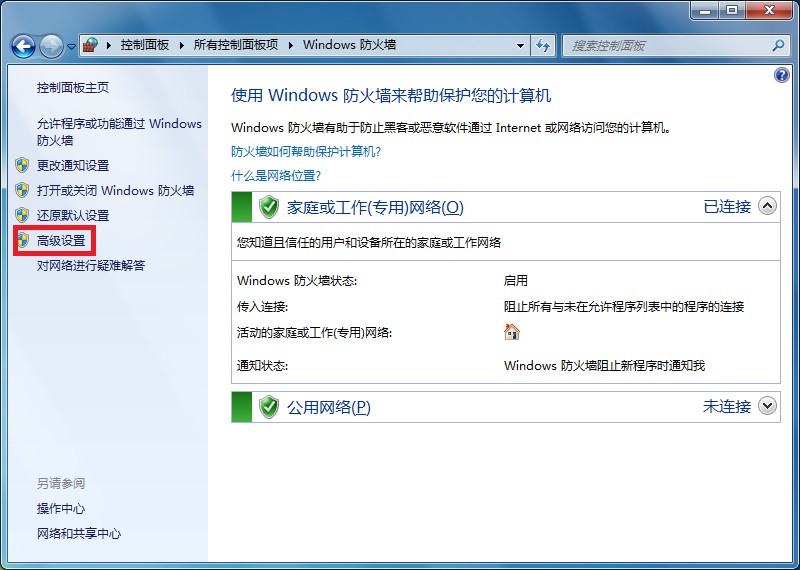The width and height of the screenshot is (800, 570).
Task: Click 未连接 status text
Action: click(727, 407)
